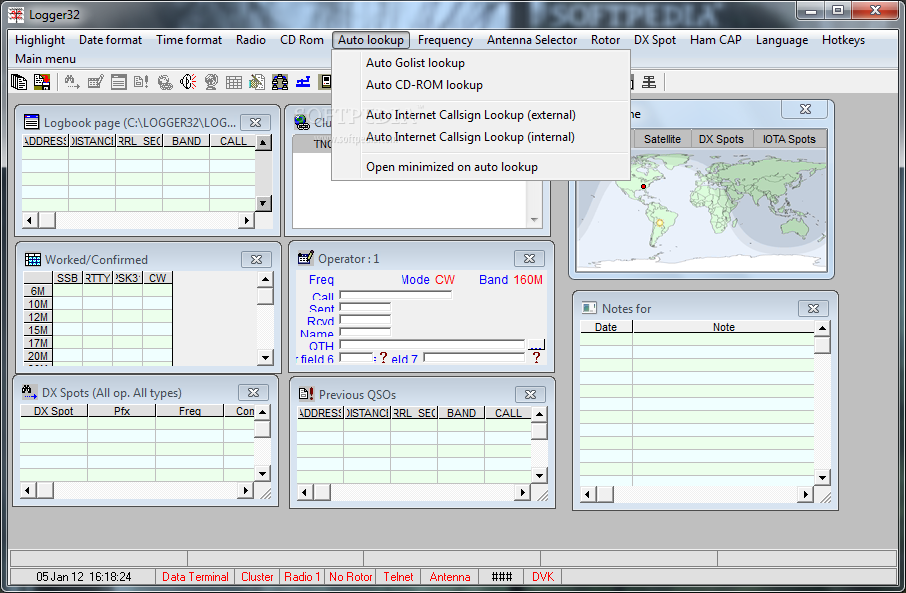Click the worked/confirmed grid toolbar icon
Viewport: 906px width, 593px height.
tap(234, 82)
